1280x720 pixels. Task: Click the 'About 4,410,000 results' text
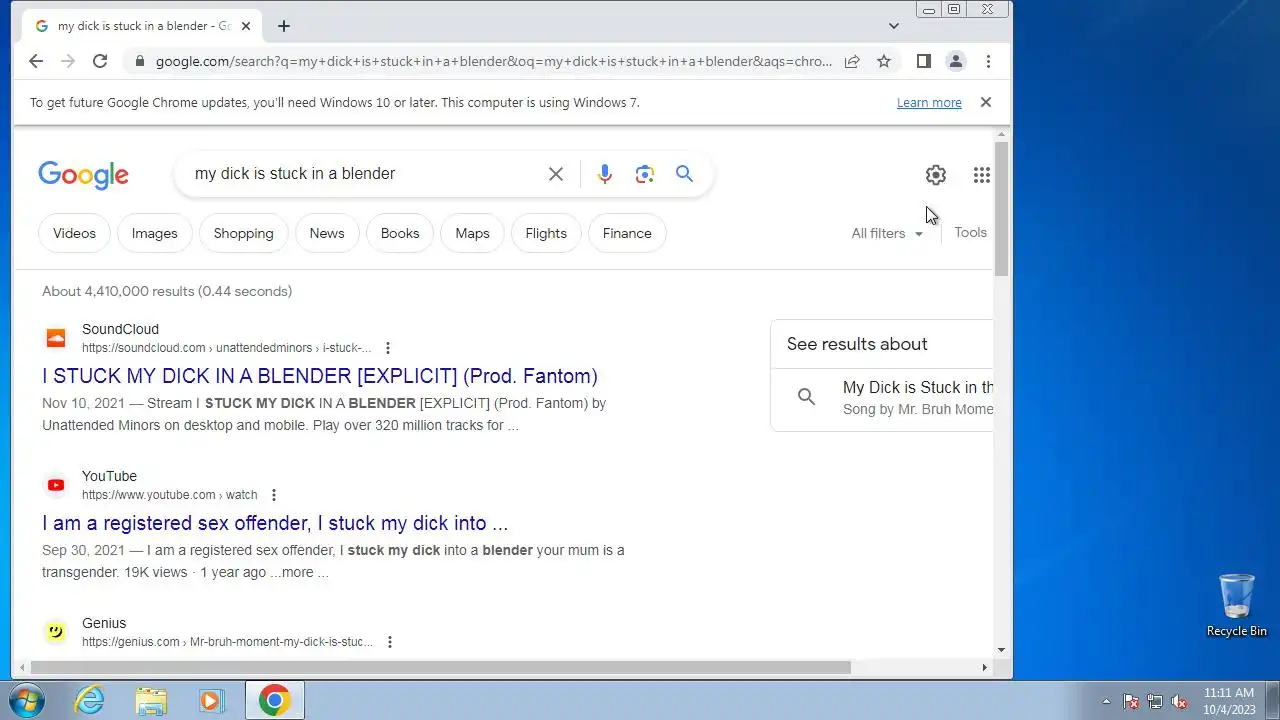(x=167, y=291)
